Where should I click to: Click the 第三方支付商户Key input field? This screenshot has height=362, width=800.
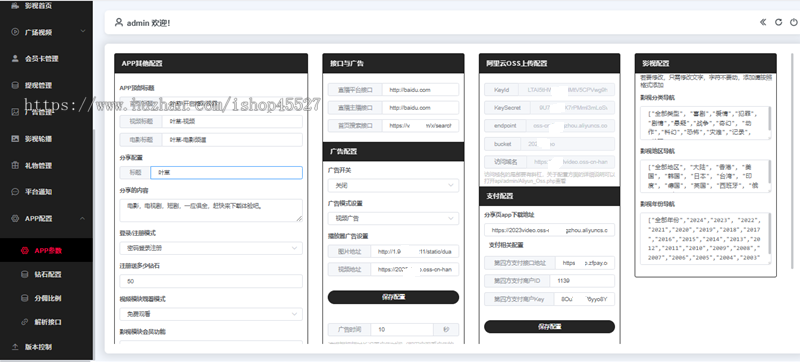point(585,299)
